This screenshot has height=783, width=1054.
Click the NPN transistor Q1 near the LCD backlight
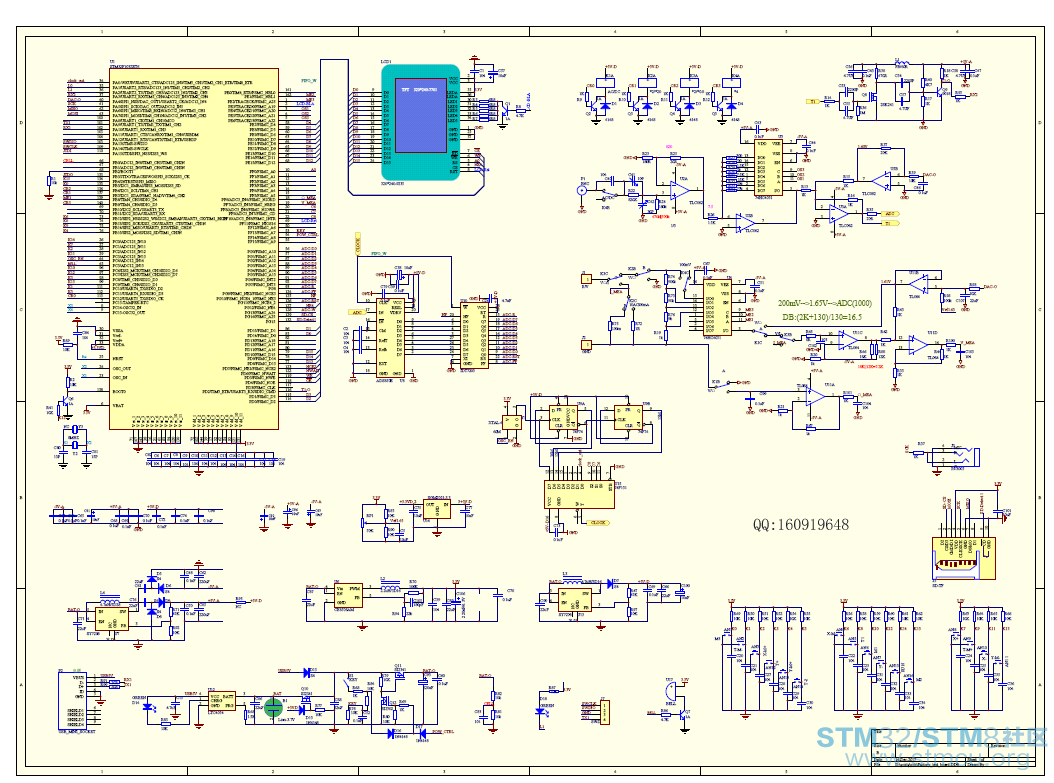[x=506, y=112]
